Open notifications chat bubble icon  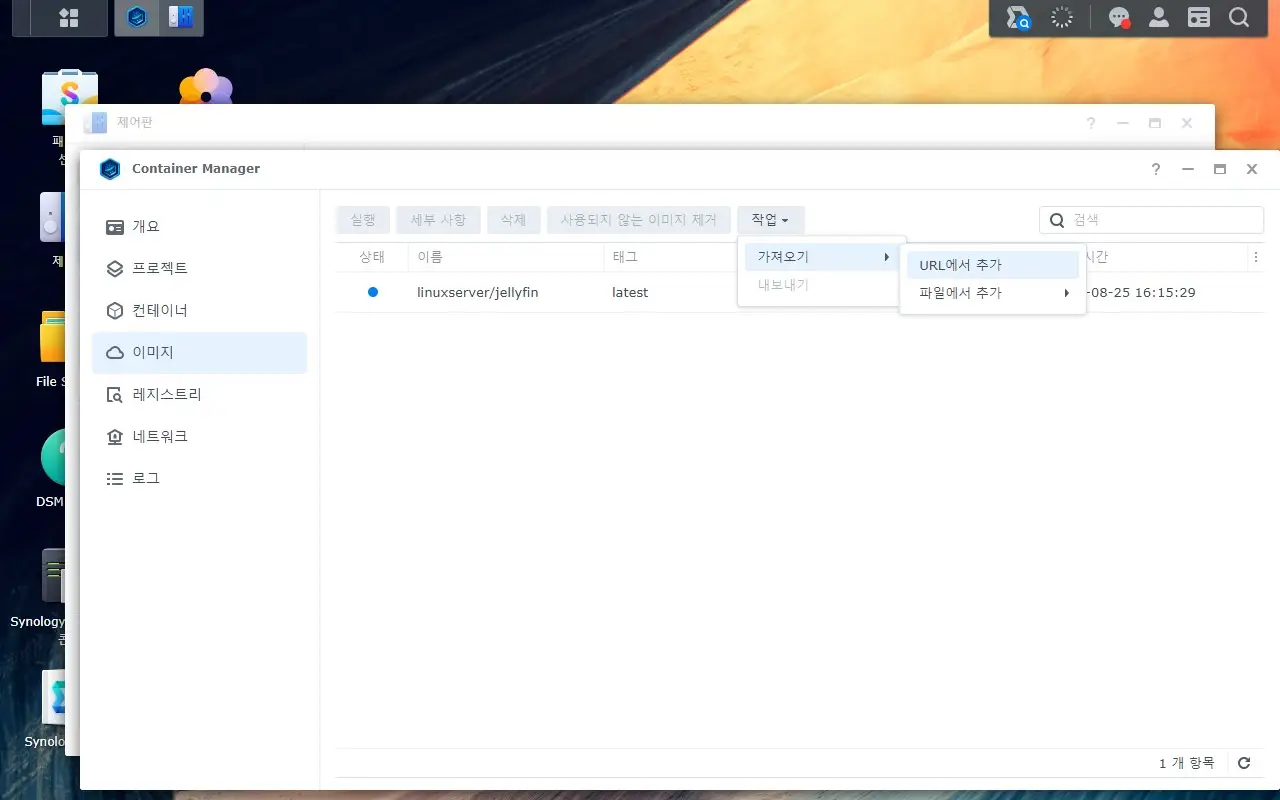coord(1119,17)
